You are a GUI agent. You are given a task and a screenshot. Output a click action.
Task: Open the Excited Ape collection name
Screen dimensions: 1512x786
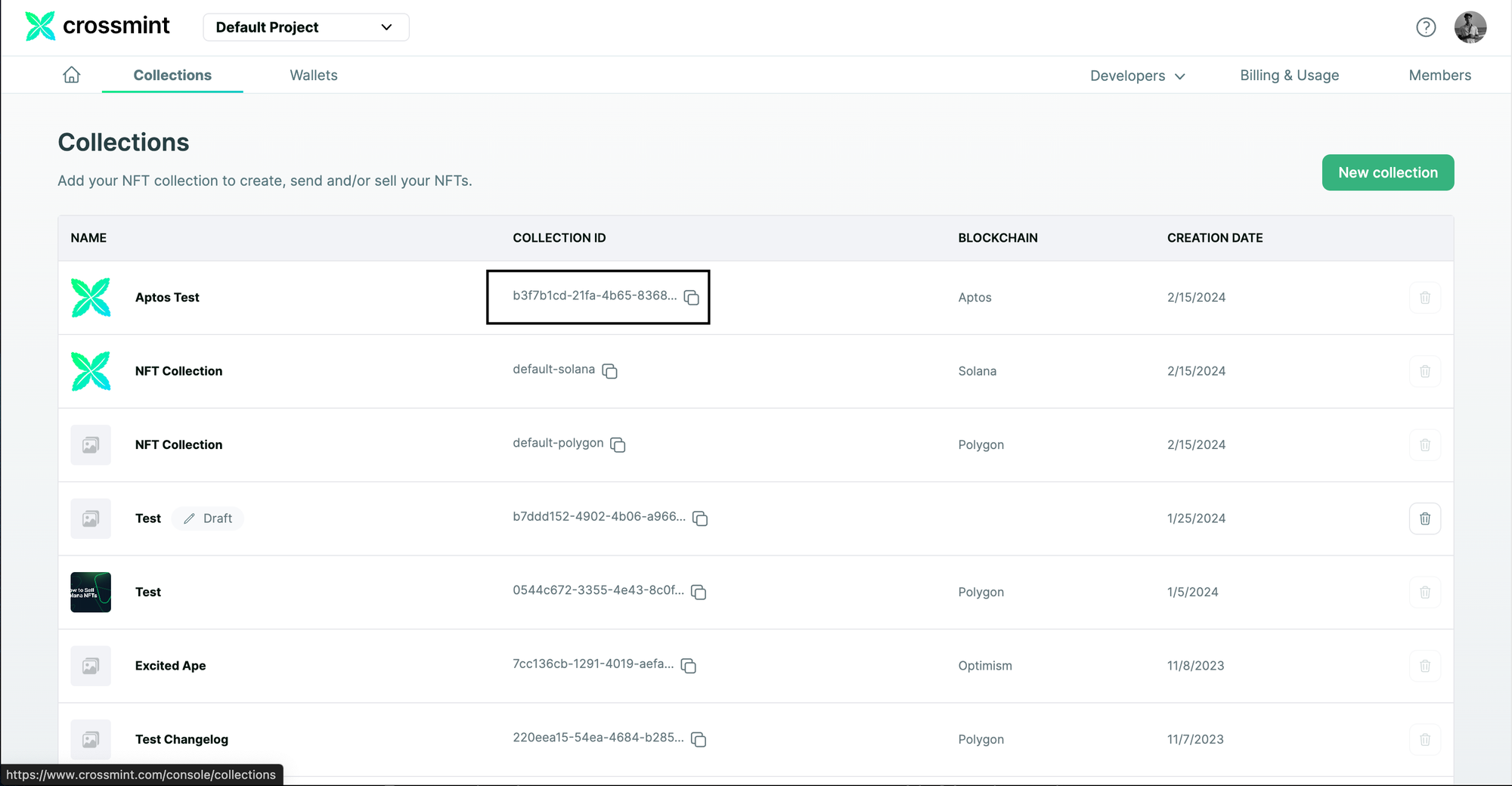170,666
